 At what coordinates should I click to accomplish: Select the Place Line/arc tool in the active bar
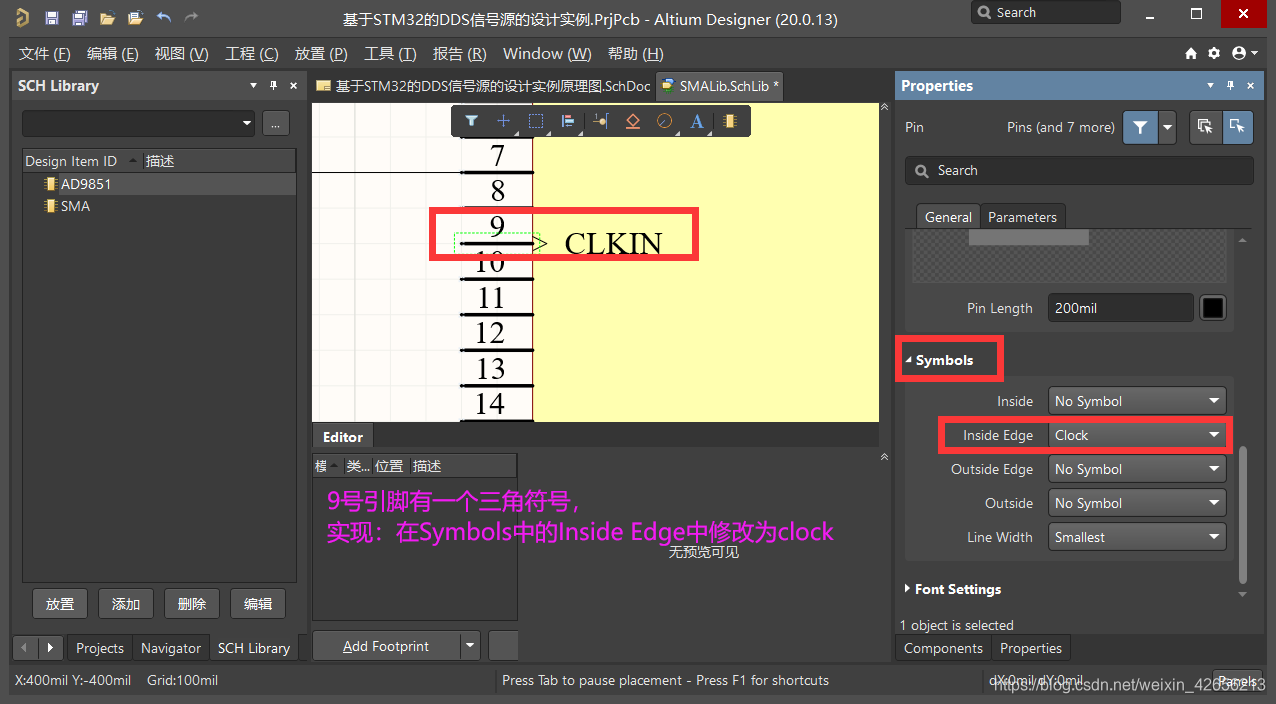click(665, 121)
